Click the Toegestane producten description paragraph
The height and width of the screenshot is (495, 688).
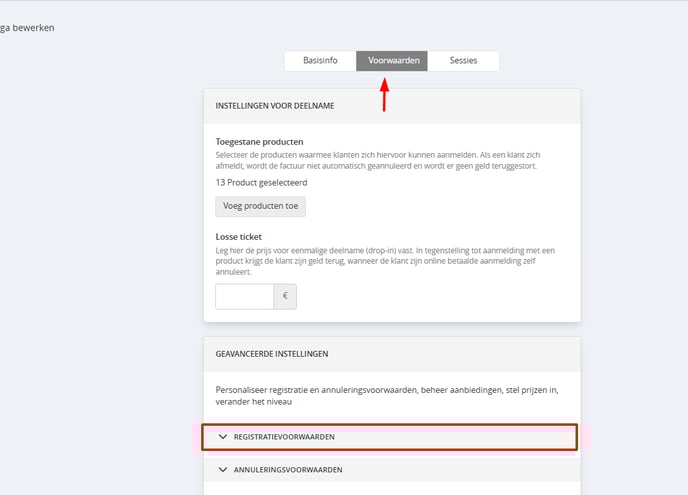[378, 161]
